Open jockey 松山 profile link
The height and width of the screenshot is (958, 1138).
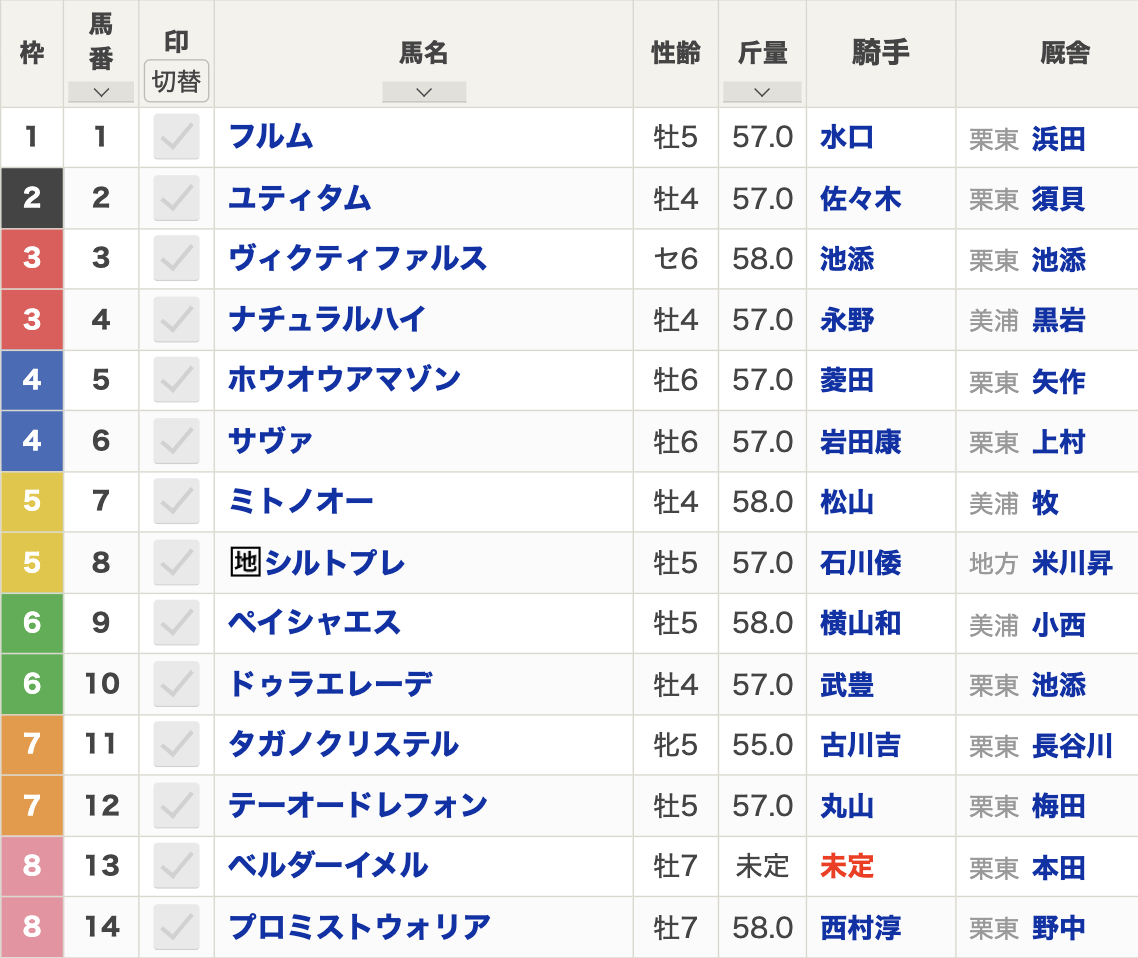(x=847, y=502)
